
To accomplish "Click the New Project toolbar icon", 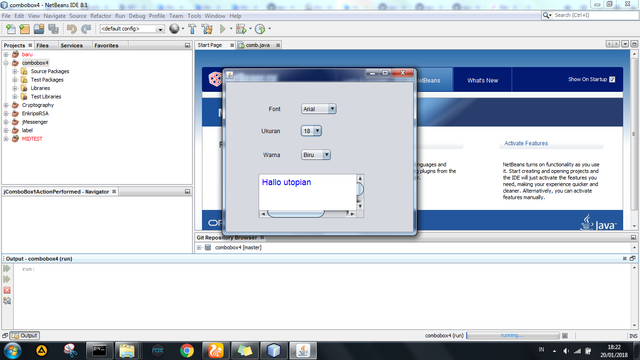I will [24, 29].
